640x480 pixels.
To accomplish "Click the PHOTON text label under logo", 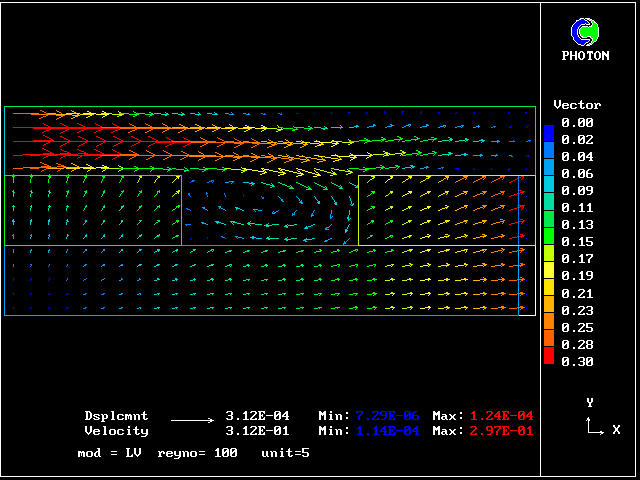I will pos(585,56).
